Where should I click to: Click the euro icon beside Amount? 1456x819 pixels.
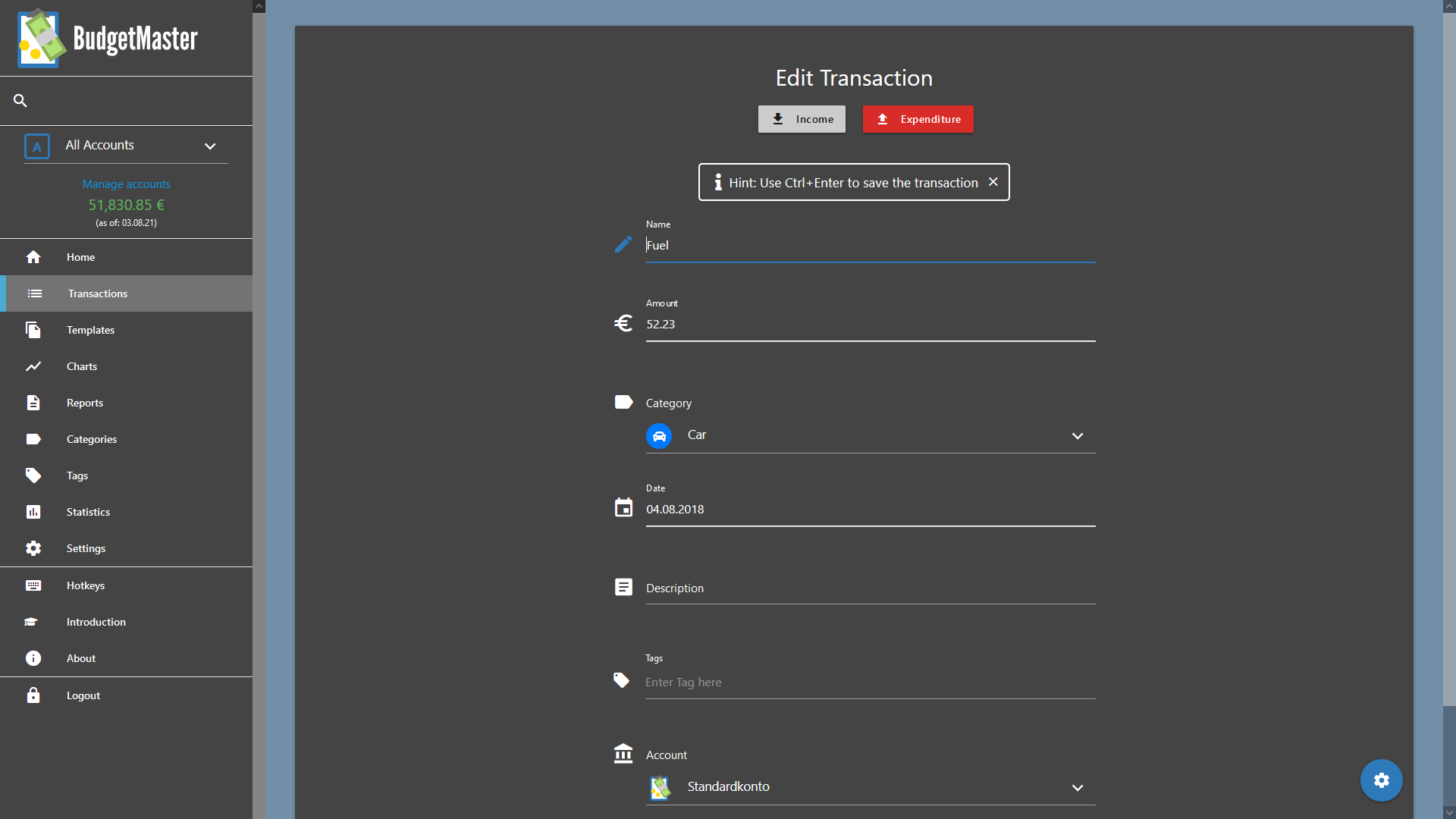pos(623,323)
